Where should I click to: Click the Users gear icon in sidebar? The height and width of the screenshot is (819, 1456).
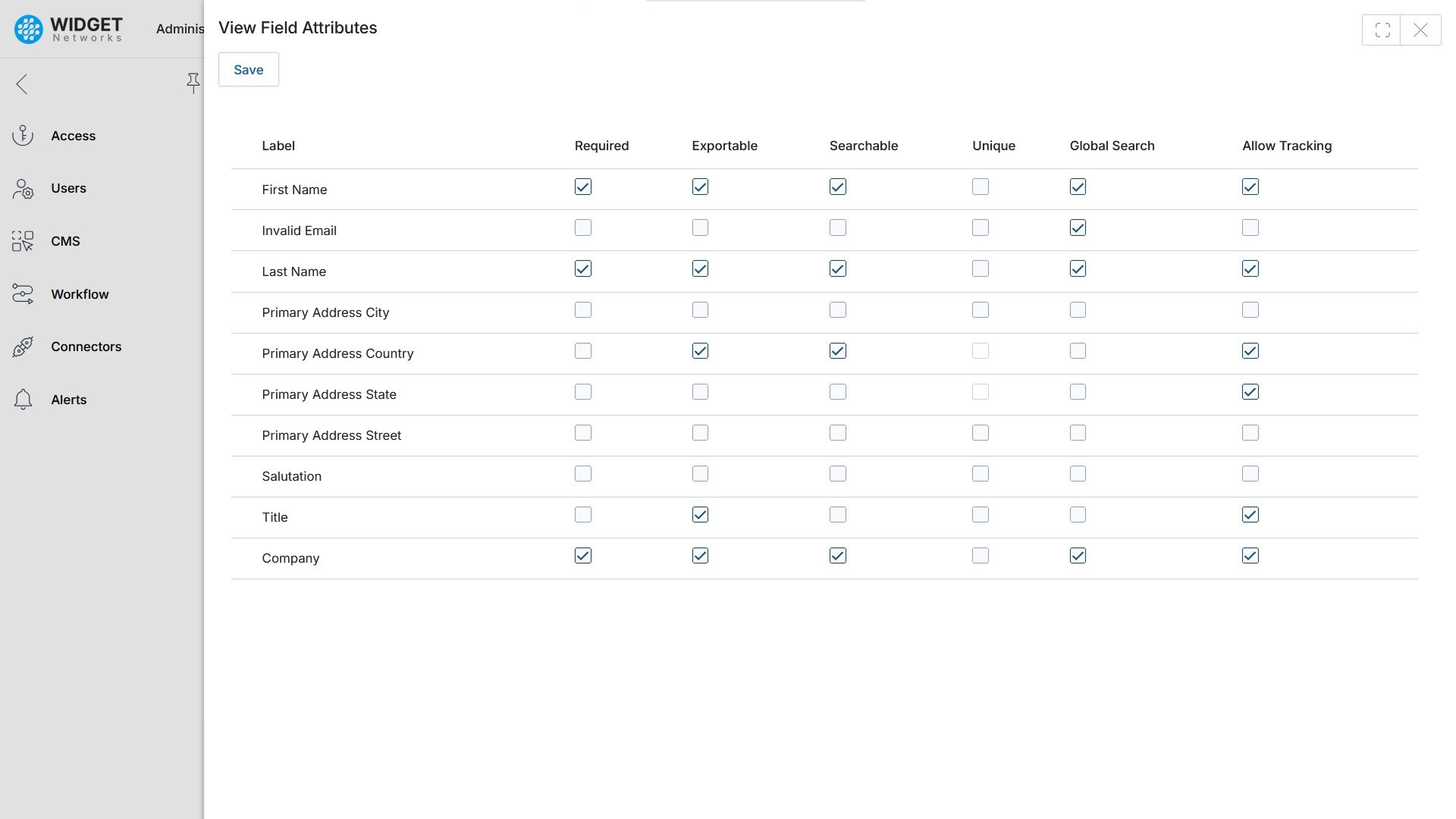click(x=23, y=189)
